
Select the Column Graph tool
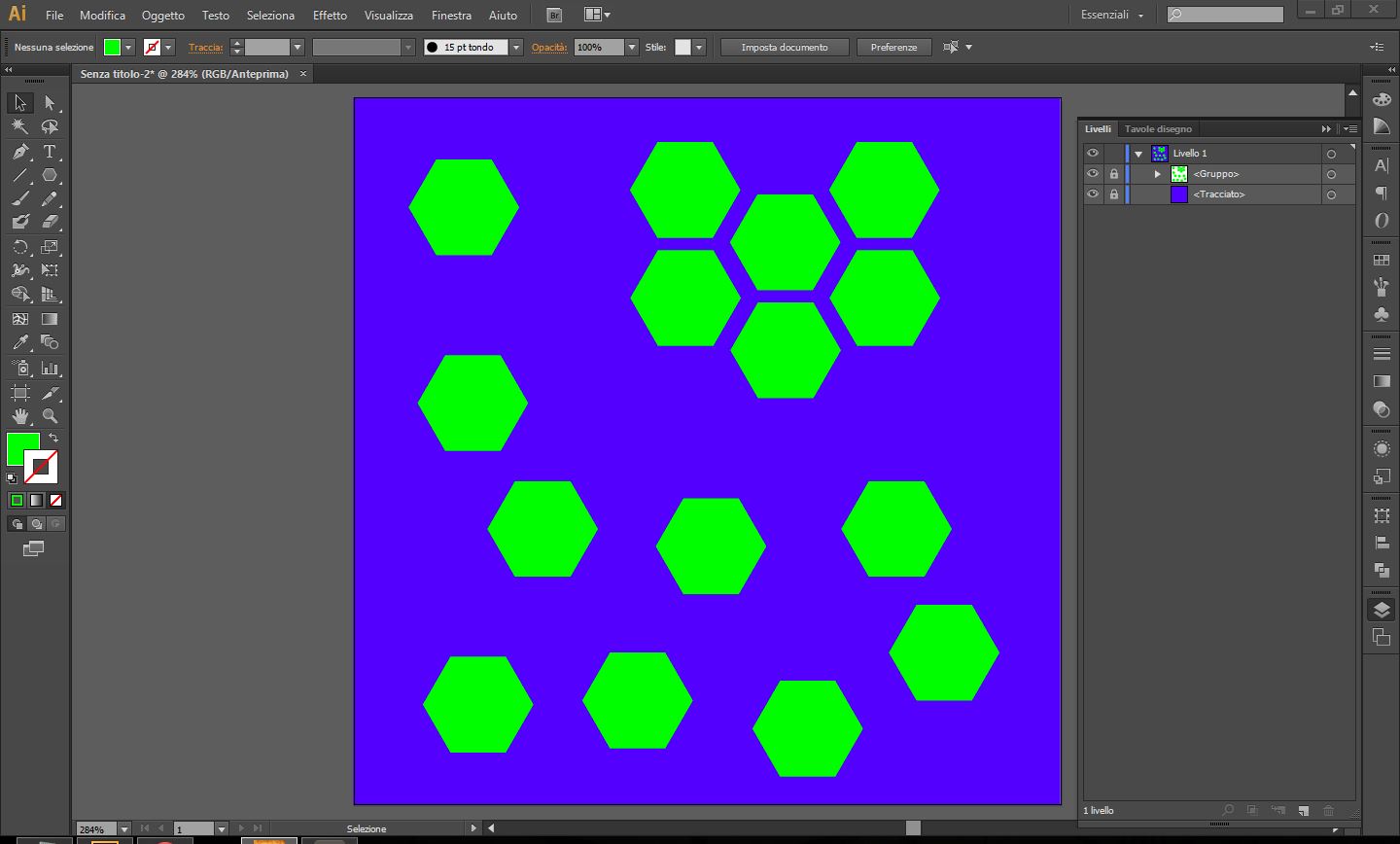pyautogui.click(x=50, y=369)
